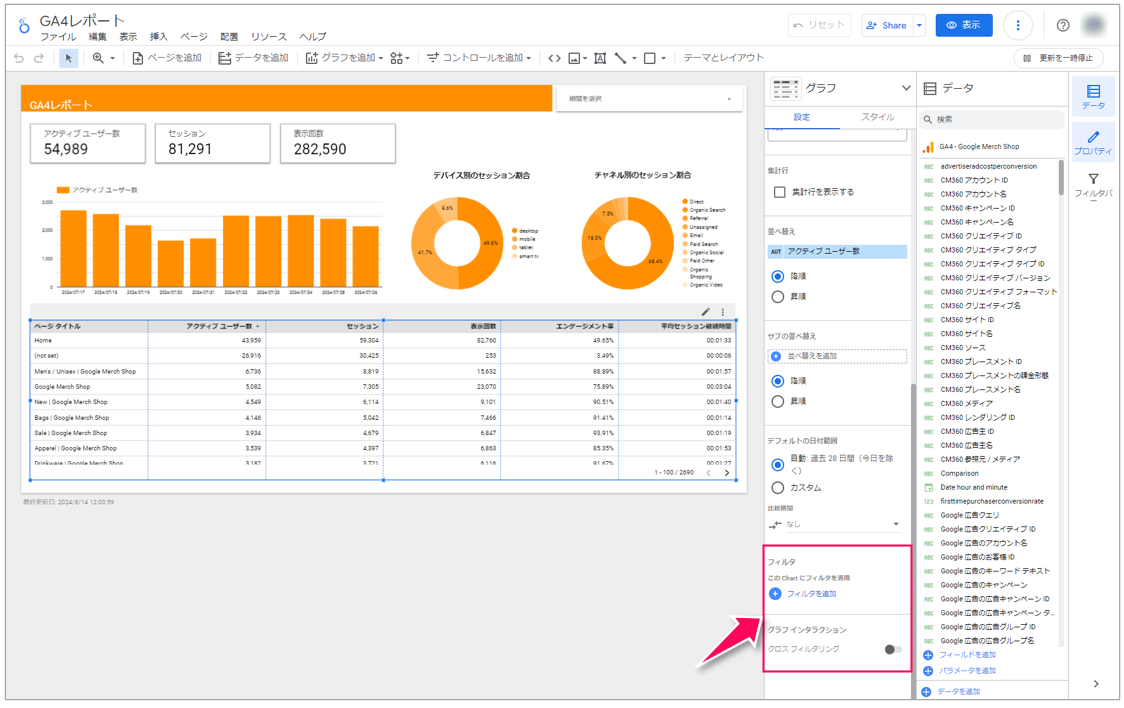Select the text box tool
Viewport: 1124px width, 708px height.
(x=600, y=58)
